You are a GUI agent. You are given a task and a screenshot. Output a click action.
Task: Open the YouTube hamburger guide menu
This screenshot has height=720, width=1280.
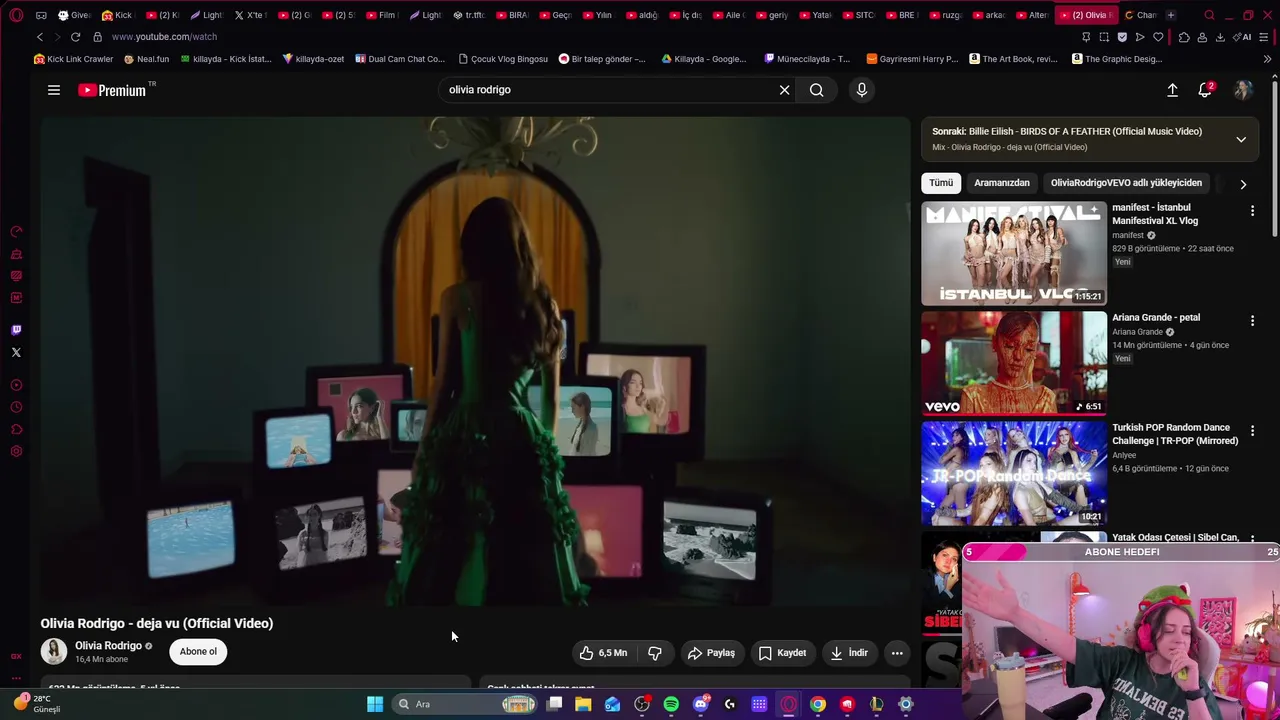pos(54,90)
